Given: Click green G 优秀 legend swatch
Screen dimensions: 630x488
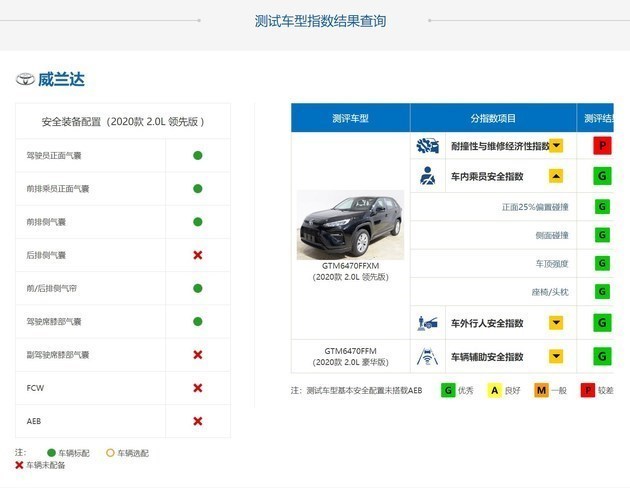Looking at the screenshot, I should [448, 390].
